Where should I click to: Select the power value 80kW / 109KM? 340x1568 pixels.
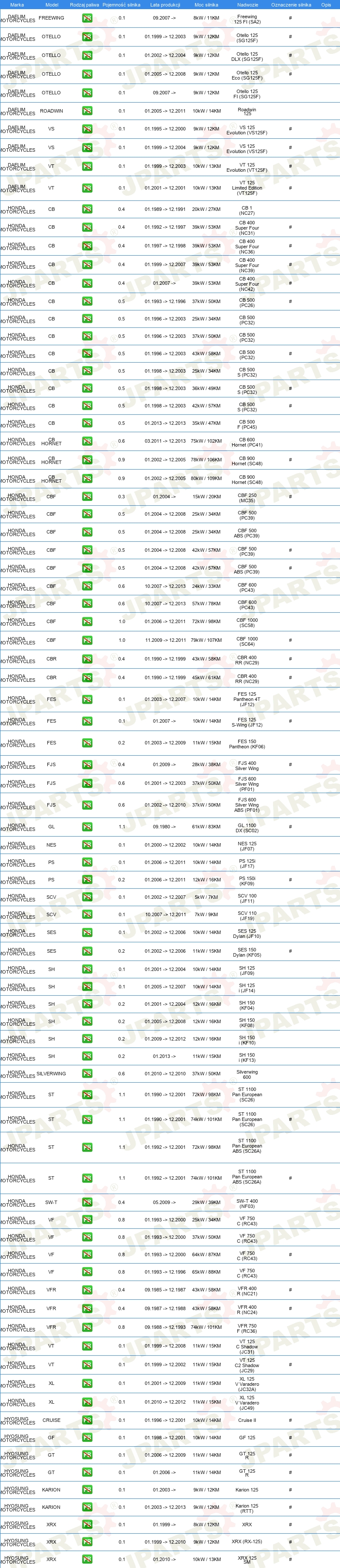click(207, 478)
